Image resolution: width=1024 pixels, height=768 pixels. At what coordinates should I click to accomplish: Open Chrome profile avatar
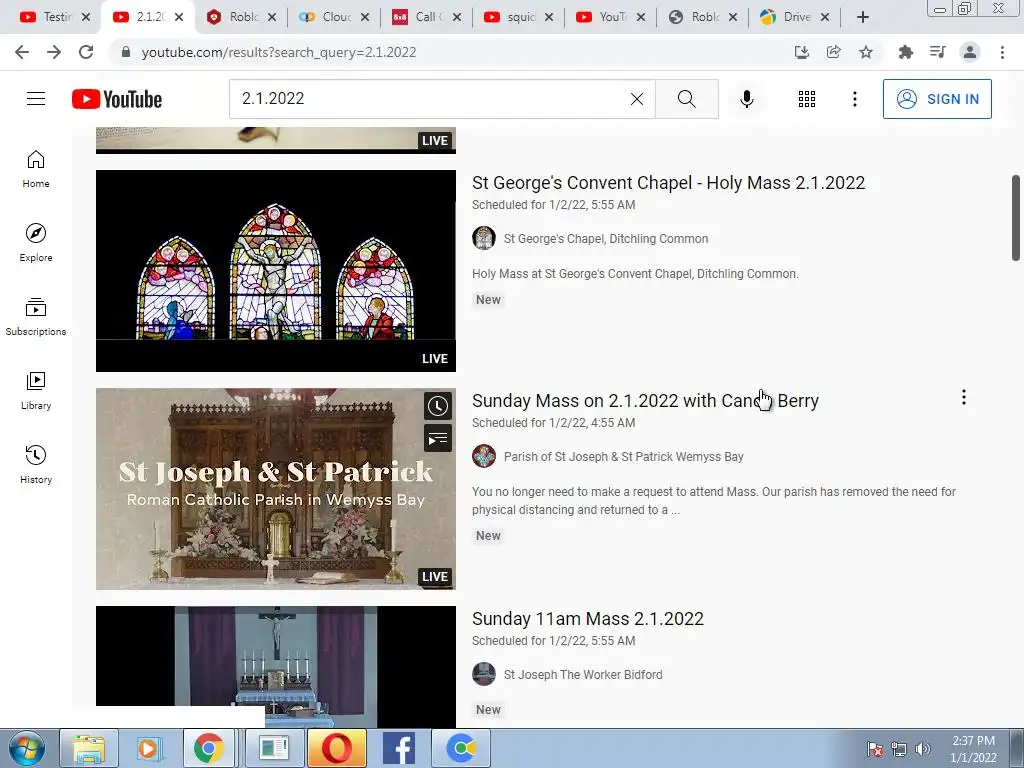(970, 52)
